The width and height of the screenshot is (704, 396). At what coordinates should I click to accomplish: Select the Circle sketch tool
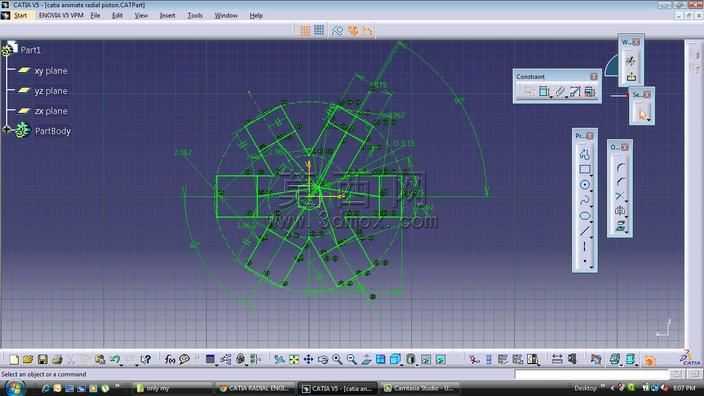584,185
